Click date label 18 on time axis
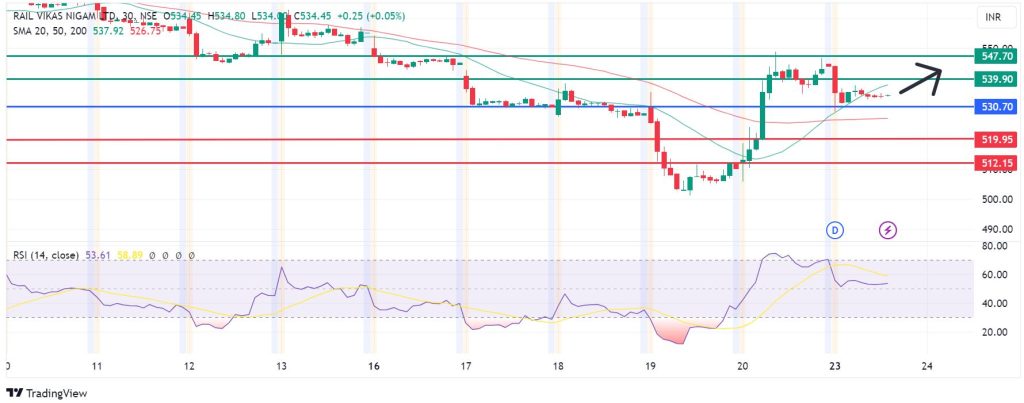 click(x=557, y=366)
